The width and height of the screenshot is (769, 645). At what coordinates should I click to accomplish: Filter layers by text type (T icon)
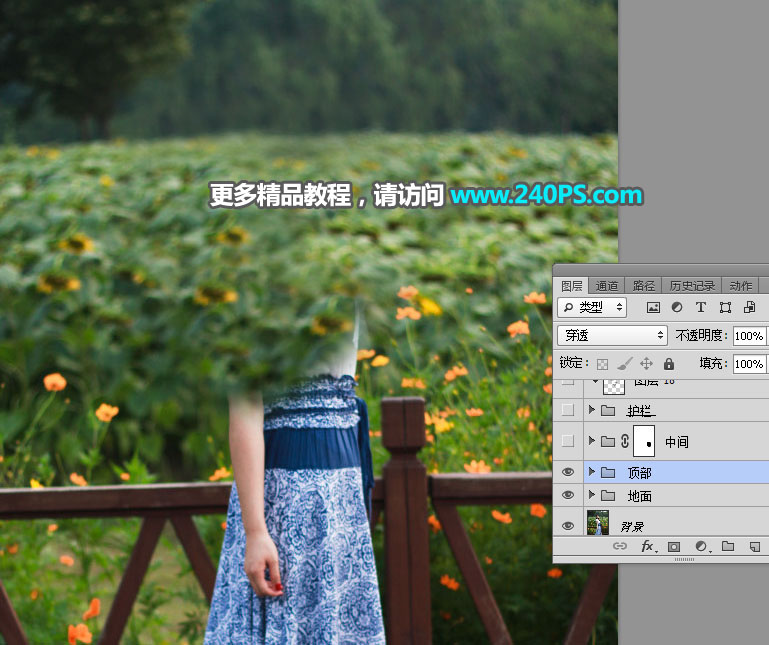[x=701, y=308]
